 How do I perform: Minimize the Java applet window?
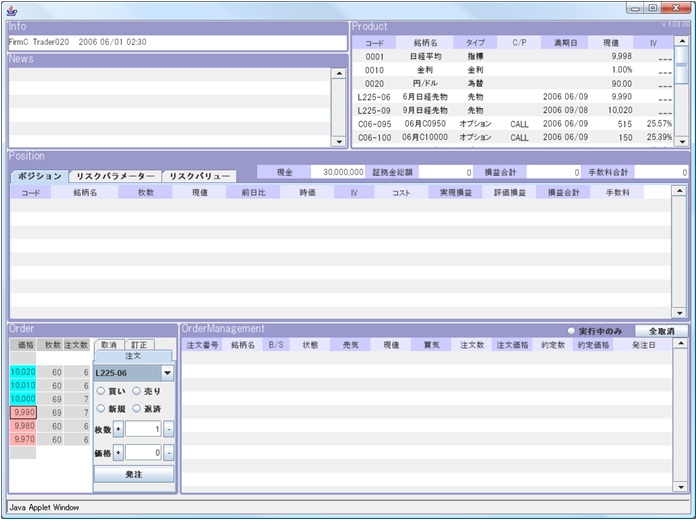637,8
